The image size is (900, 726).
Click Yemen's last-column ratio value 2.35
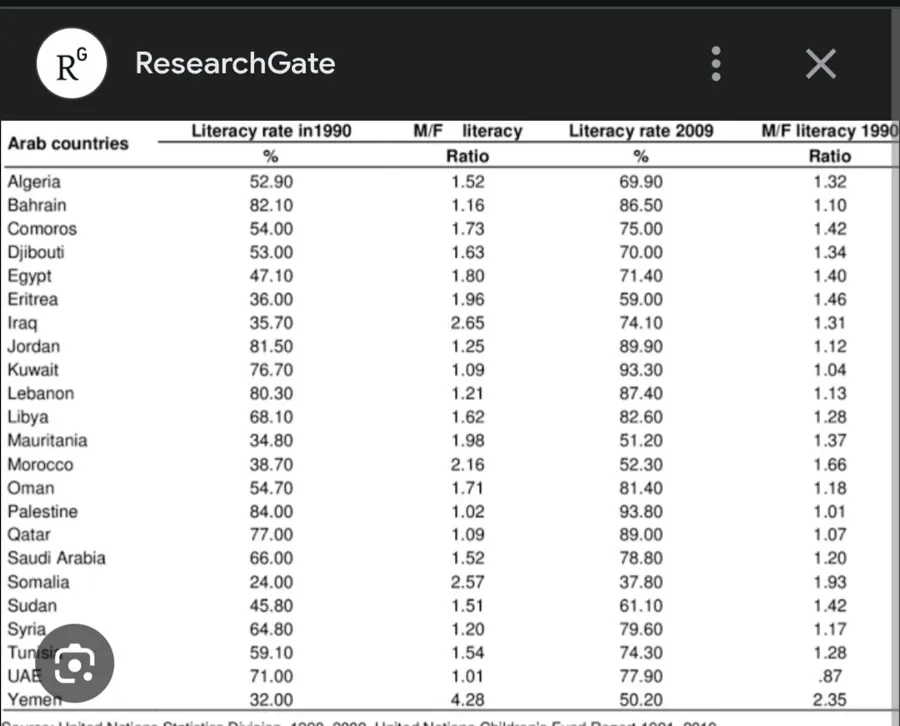pos(830,700)
